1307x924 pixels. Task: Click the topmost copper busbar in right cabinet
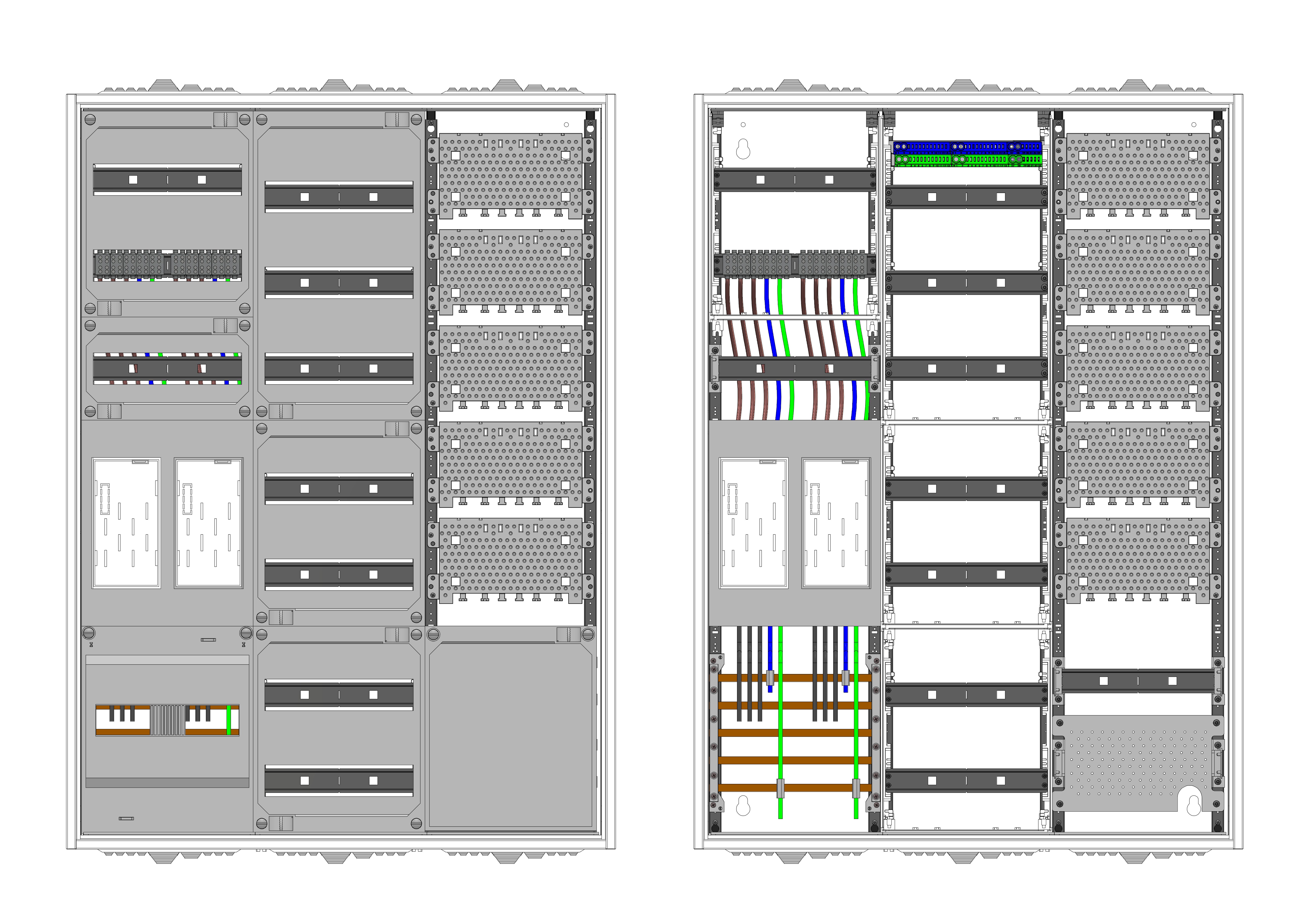[797, 678]
